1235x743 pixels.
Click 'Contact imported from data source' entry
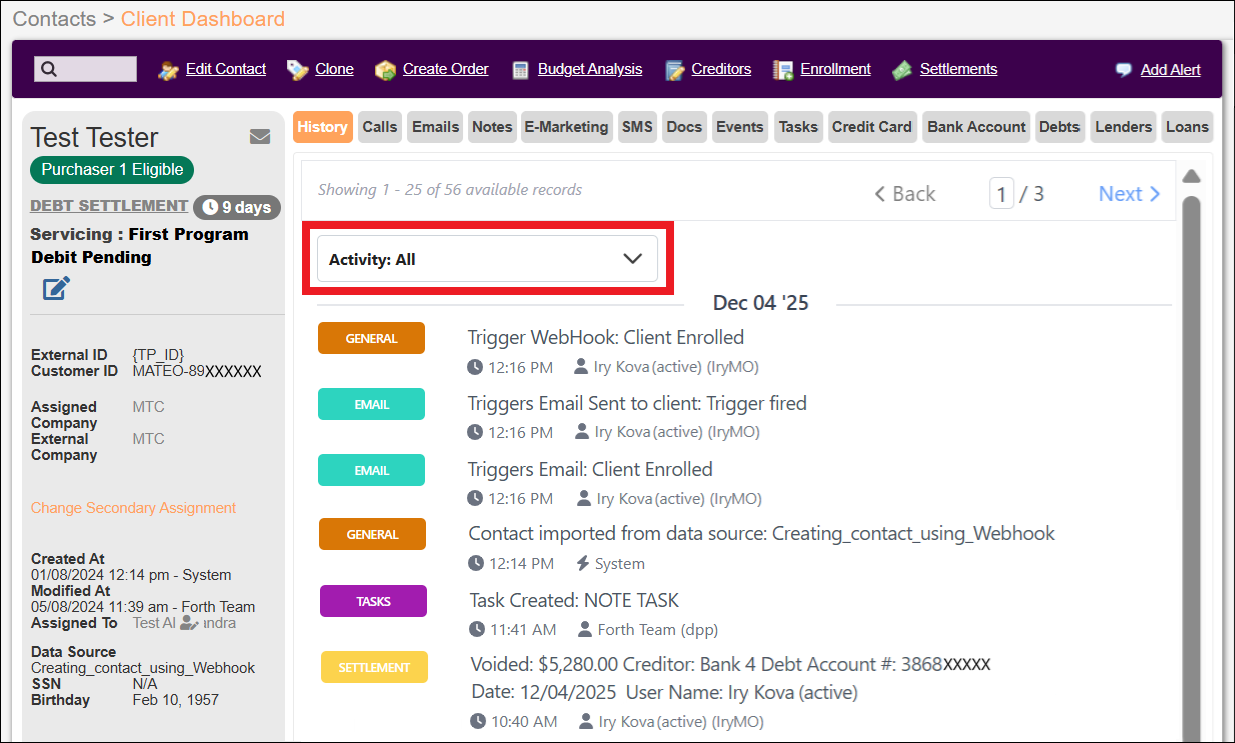tap(761, 533)
